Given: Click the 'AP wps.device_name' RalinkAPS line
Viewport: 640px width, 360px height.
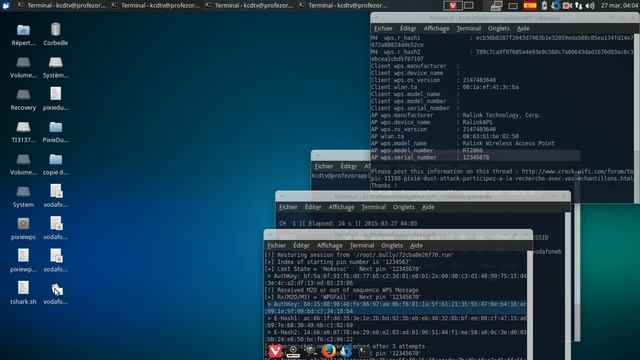Looking at the screenshot, I should [431, 122].
